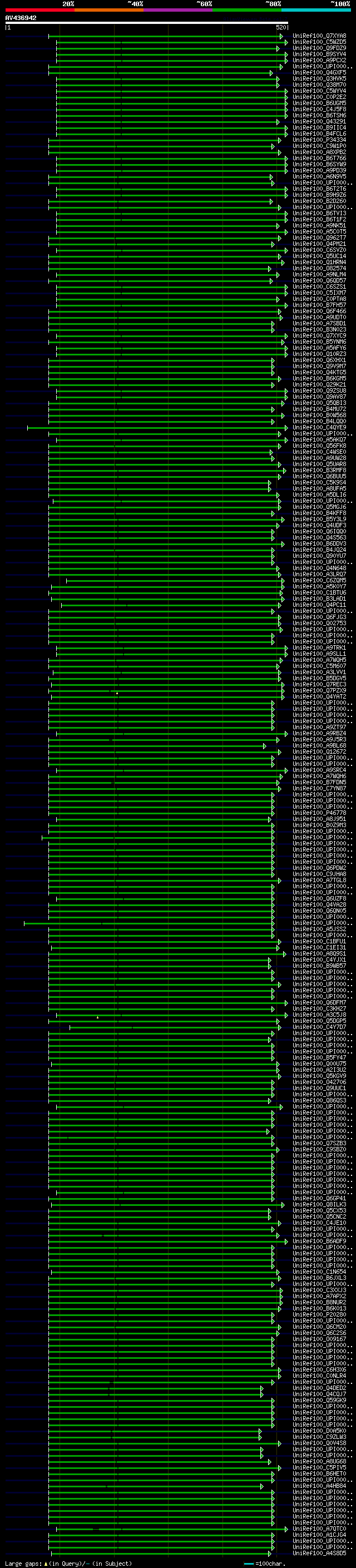Open hit UniRef100_A9PCX2
The image size is (356, 1568).
click(319, 61)
